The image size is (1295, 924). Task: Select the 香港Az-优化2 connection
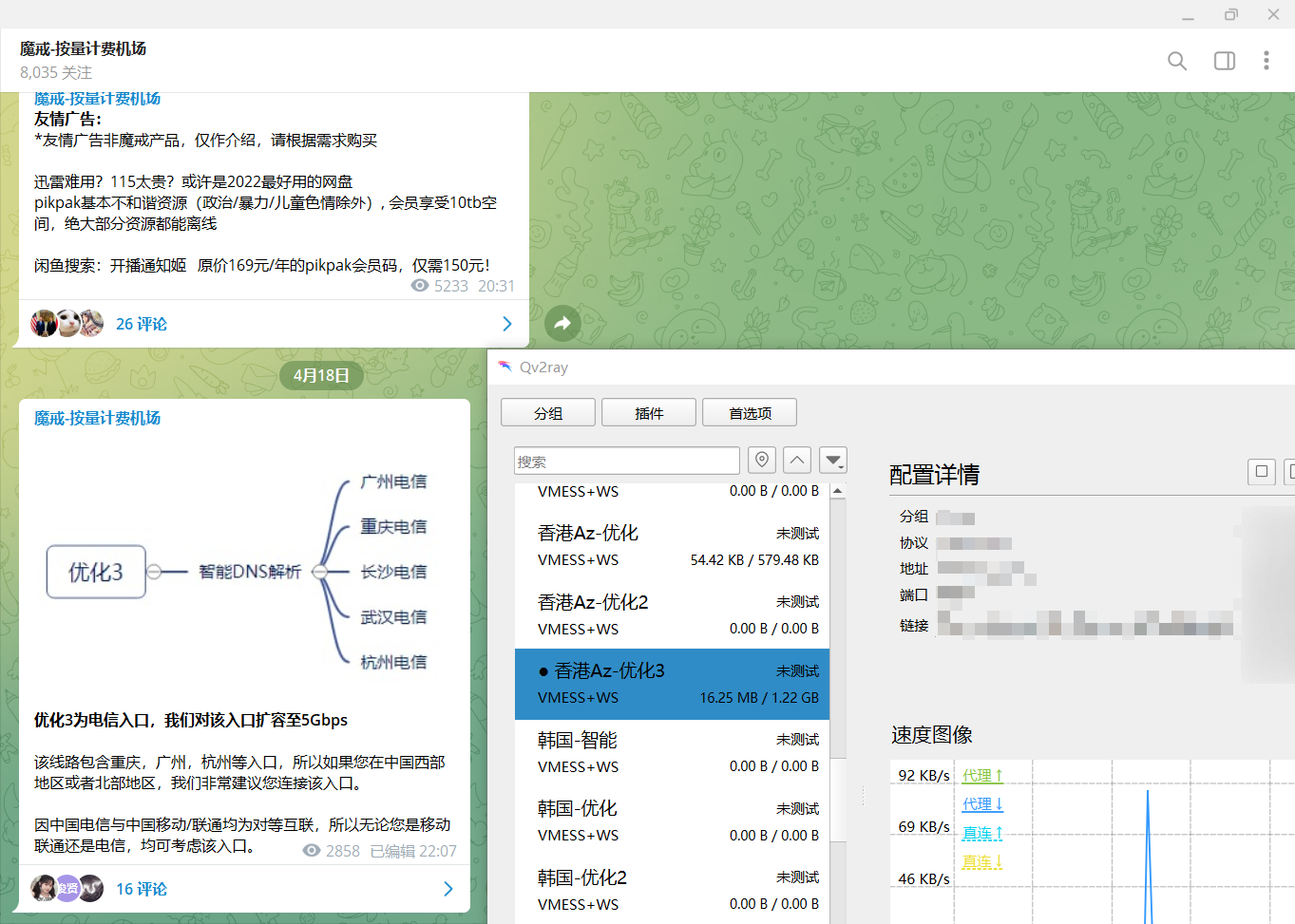click(672, 614)
